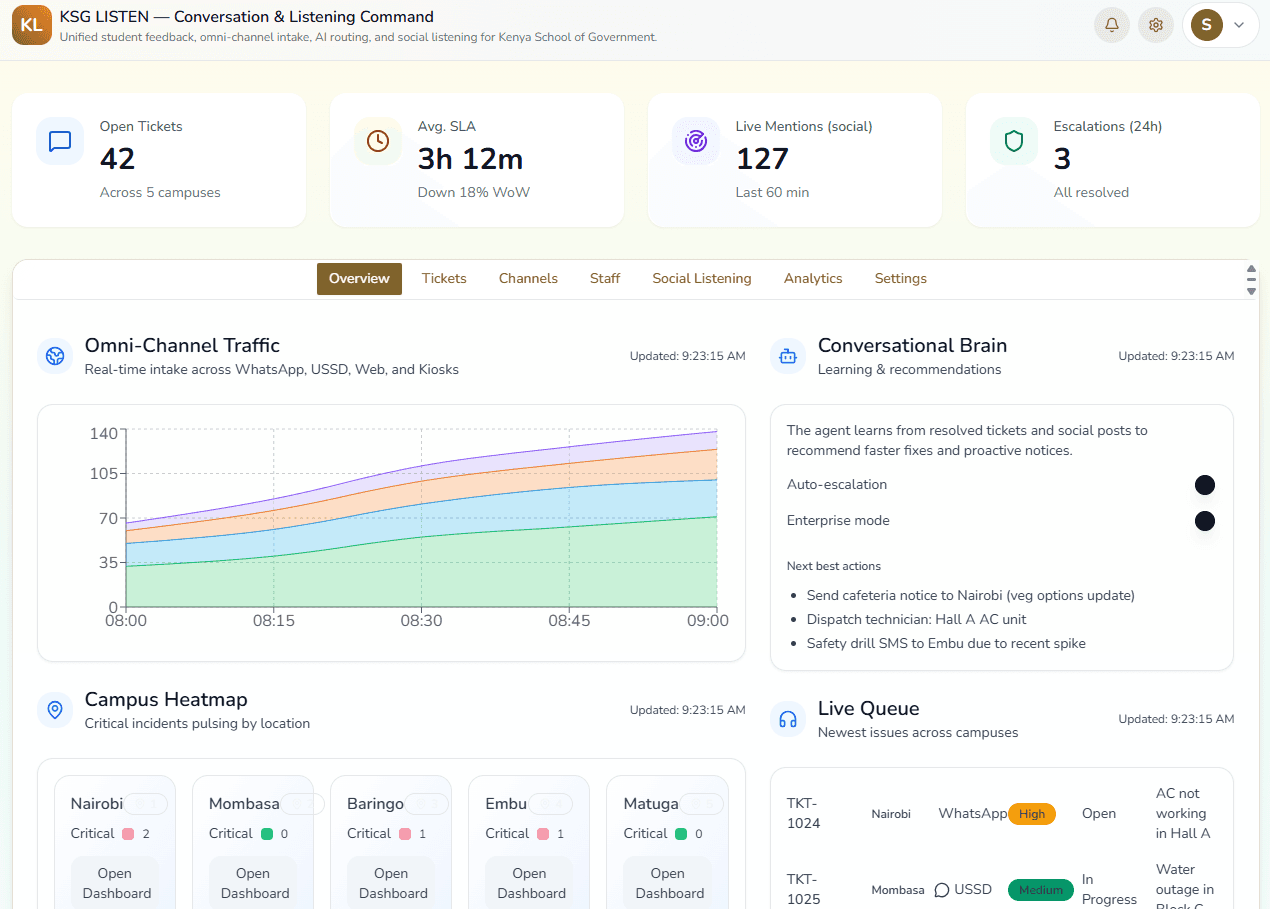This screenshot has width=1270, height=909.
Task: Expand the user profile dropdown chevron
Action: 1239,25
